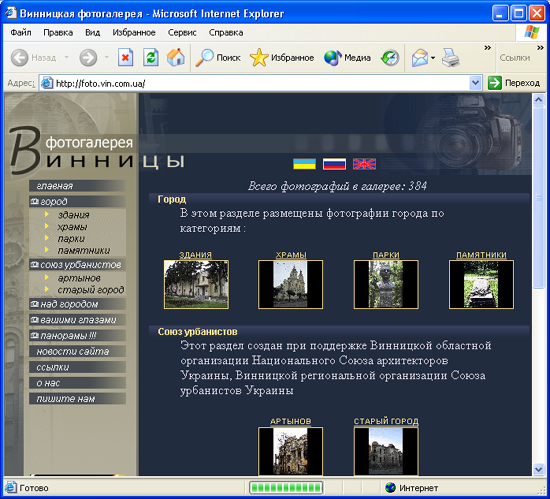Open над городом sidebar link
Screen dimensions: 550x499
[x=77, y=304]
